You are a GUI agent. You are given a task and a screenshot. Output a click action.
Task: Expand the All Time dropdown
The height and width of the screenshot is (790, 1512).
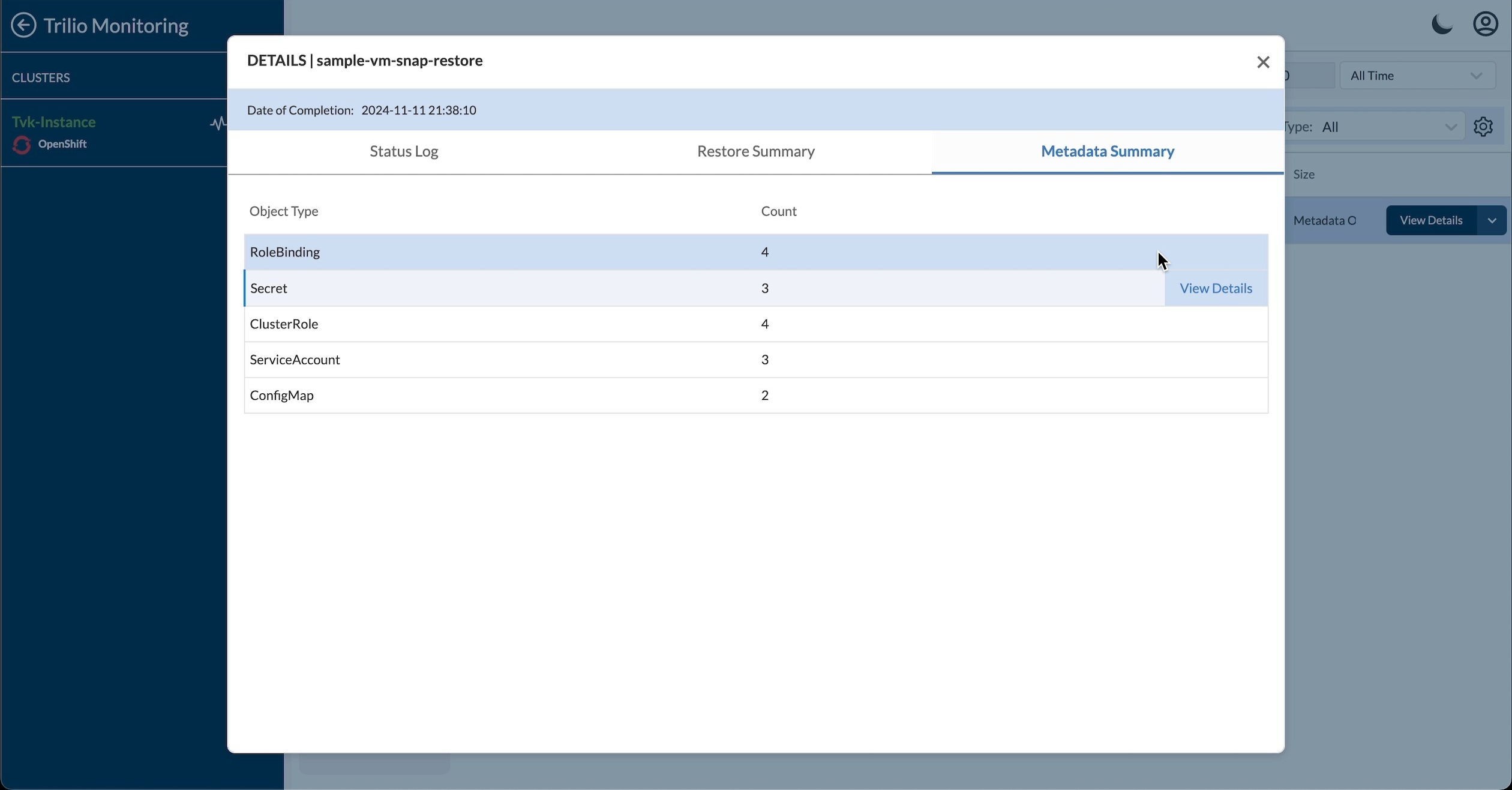[1417, 76]
